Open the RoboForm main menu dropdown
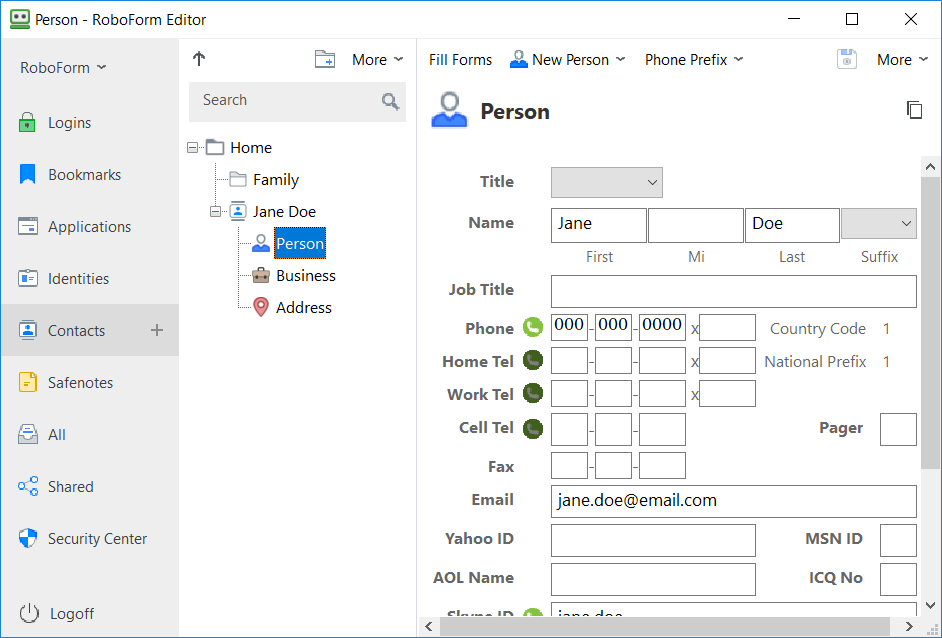 pyautogui.click(x=63, y=67)
